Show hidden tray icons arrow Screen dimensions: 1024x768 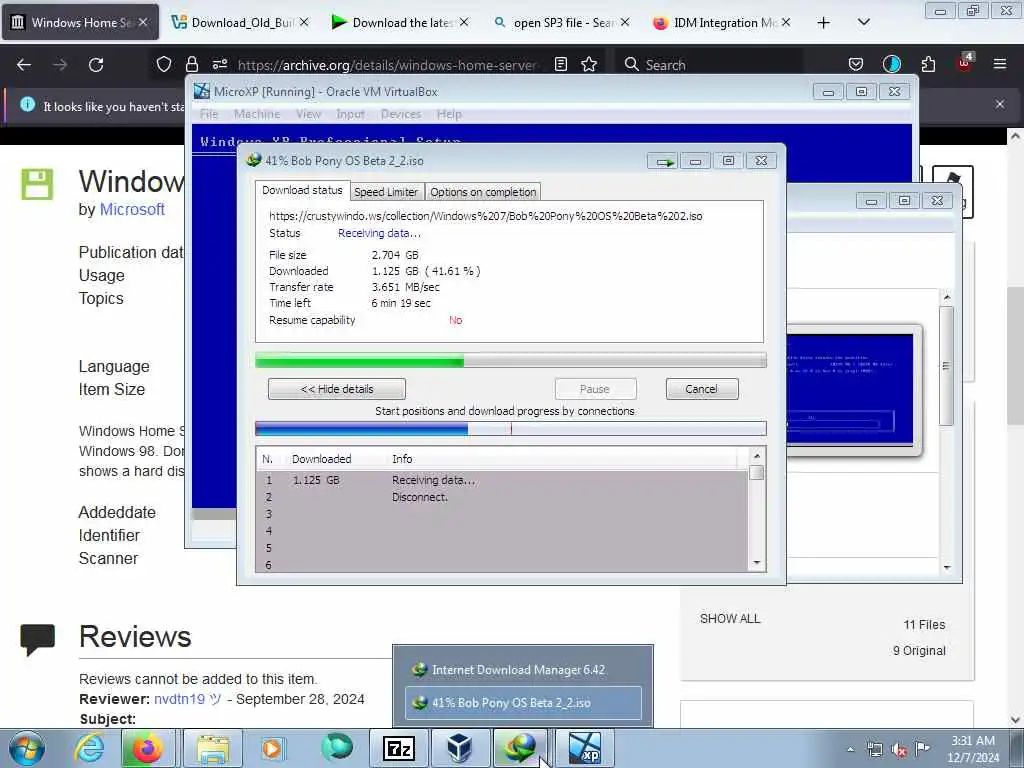[850, 750]
